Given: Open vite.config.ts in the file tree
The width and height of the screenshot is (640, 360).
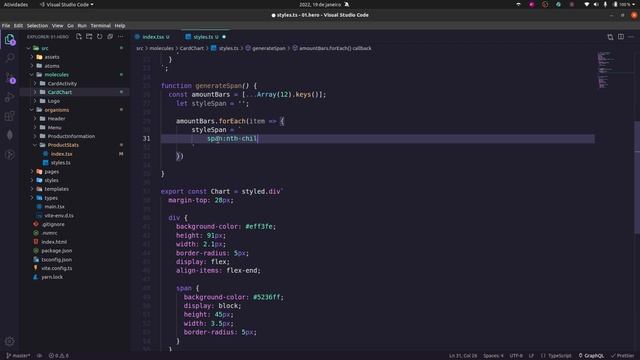Looking at the screenshot, I should click(56, 268).
